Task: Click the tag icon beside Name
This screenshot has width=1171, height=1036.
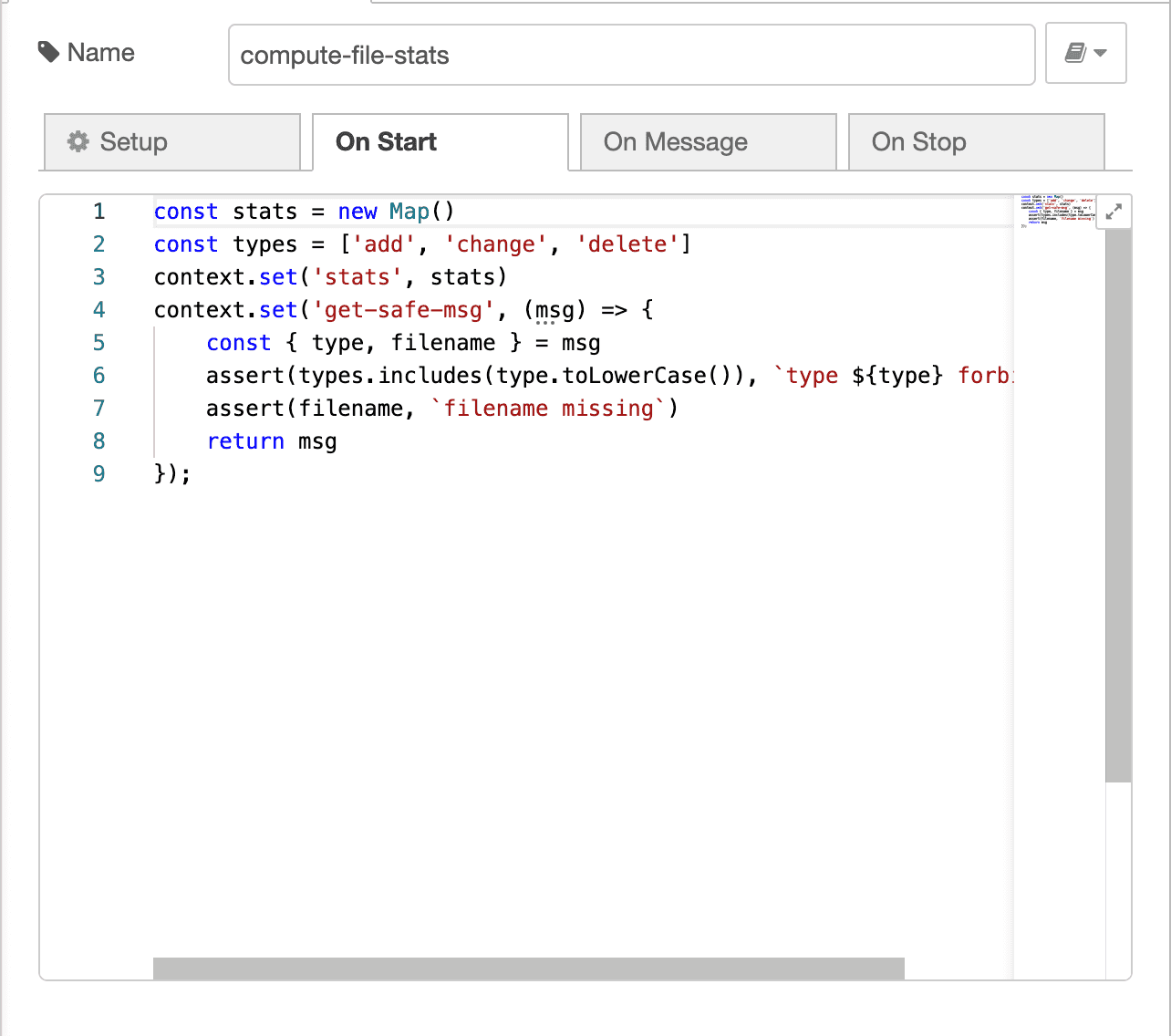Action: pos(48,53)
